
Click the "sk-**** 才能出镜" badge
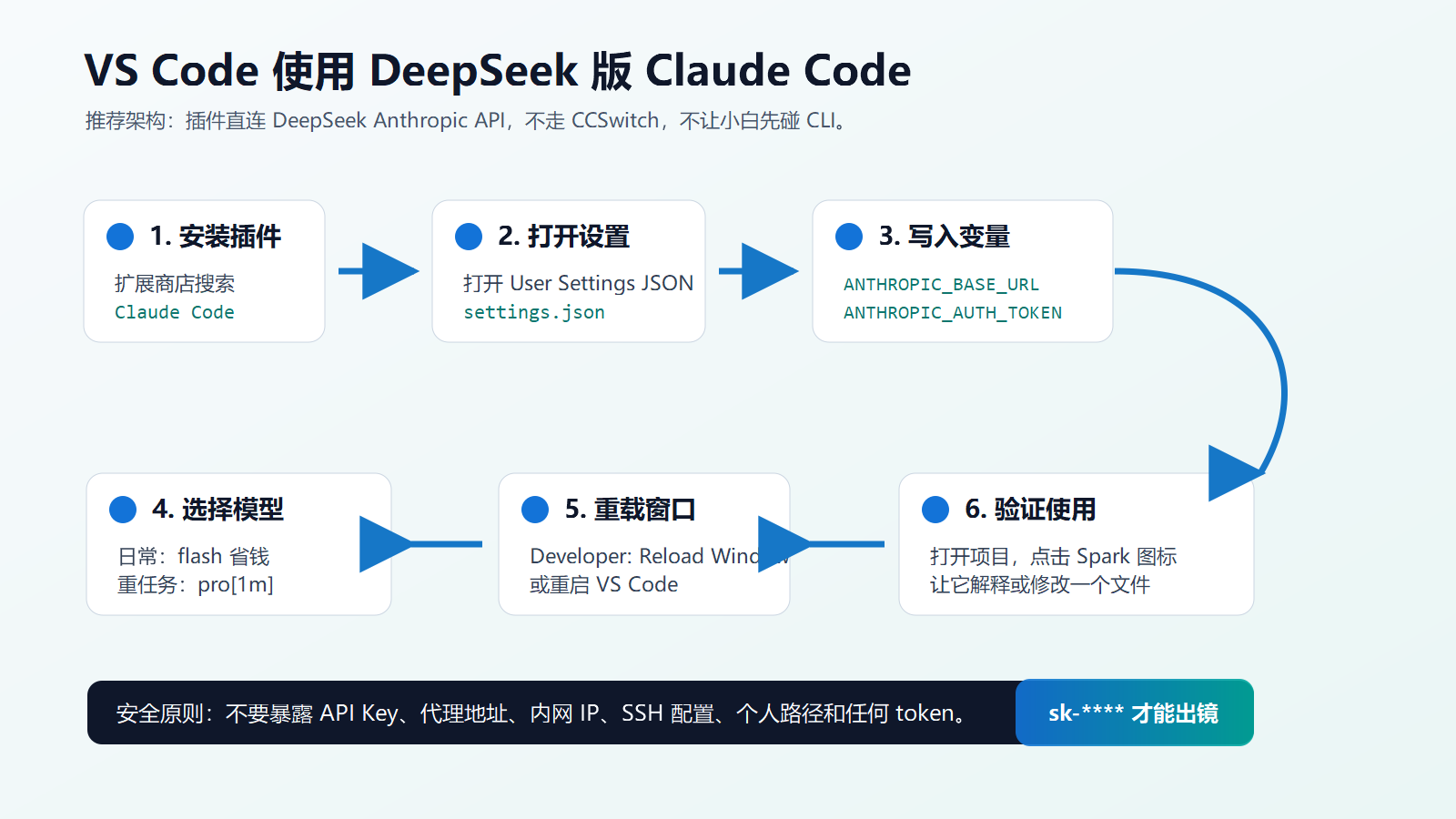coord(1134,713)
